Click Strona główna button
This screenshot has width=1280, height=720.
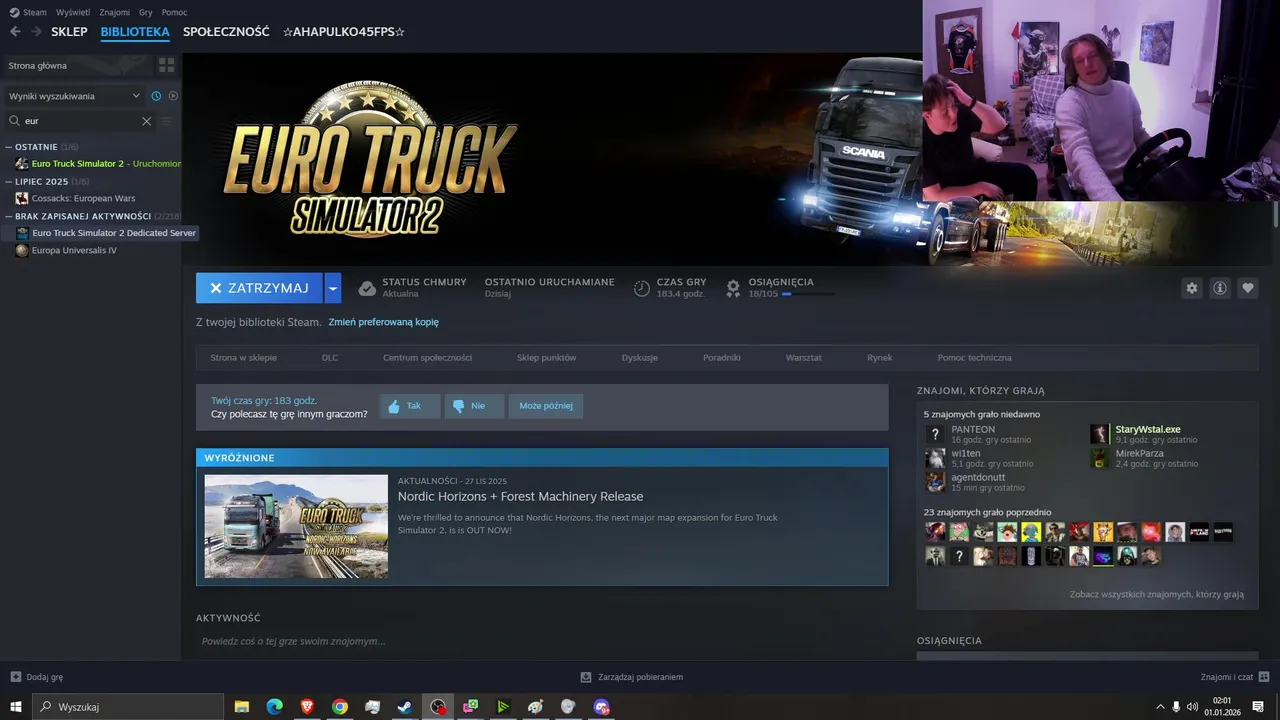tap(78, 65)
